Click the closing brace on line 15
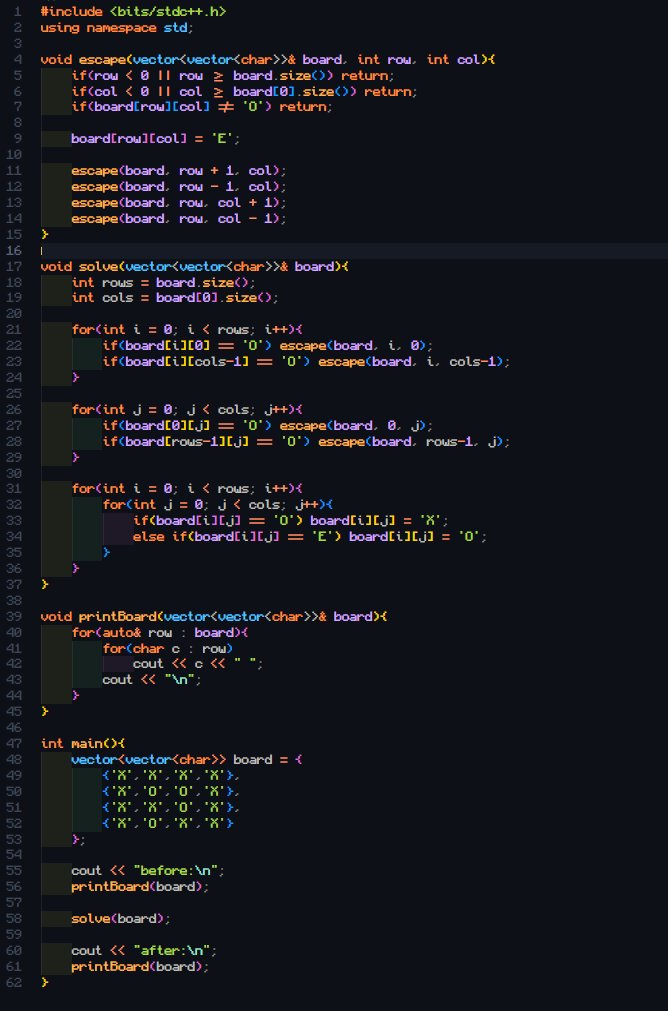The image size is (668, 1011). coord(44,235)
